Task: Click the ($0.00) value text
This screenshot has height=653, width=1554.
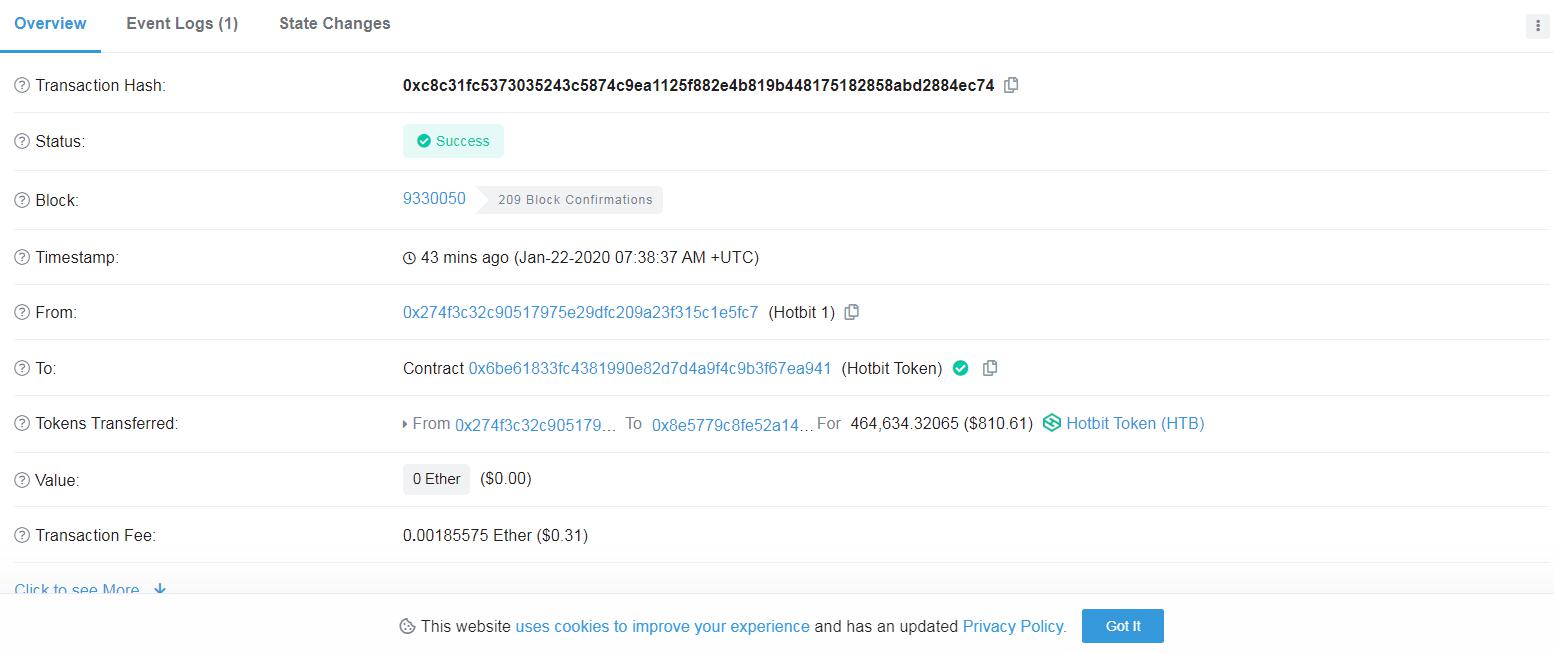Action: coord(506,479)
